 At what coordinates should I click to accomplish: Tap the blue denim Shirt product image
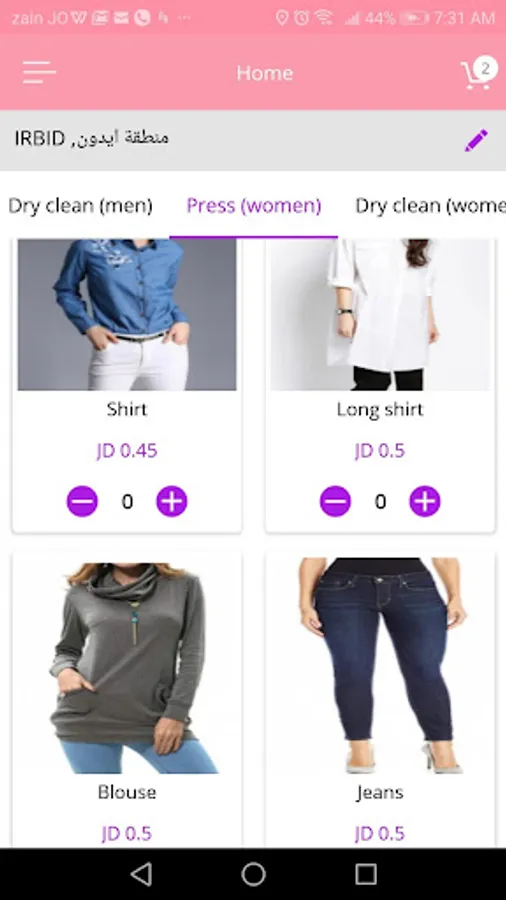[127, 315]
